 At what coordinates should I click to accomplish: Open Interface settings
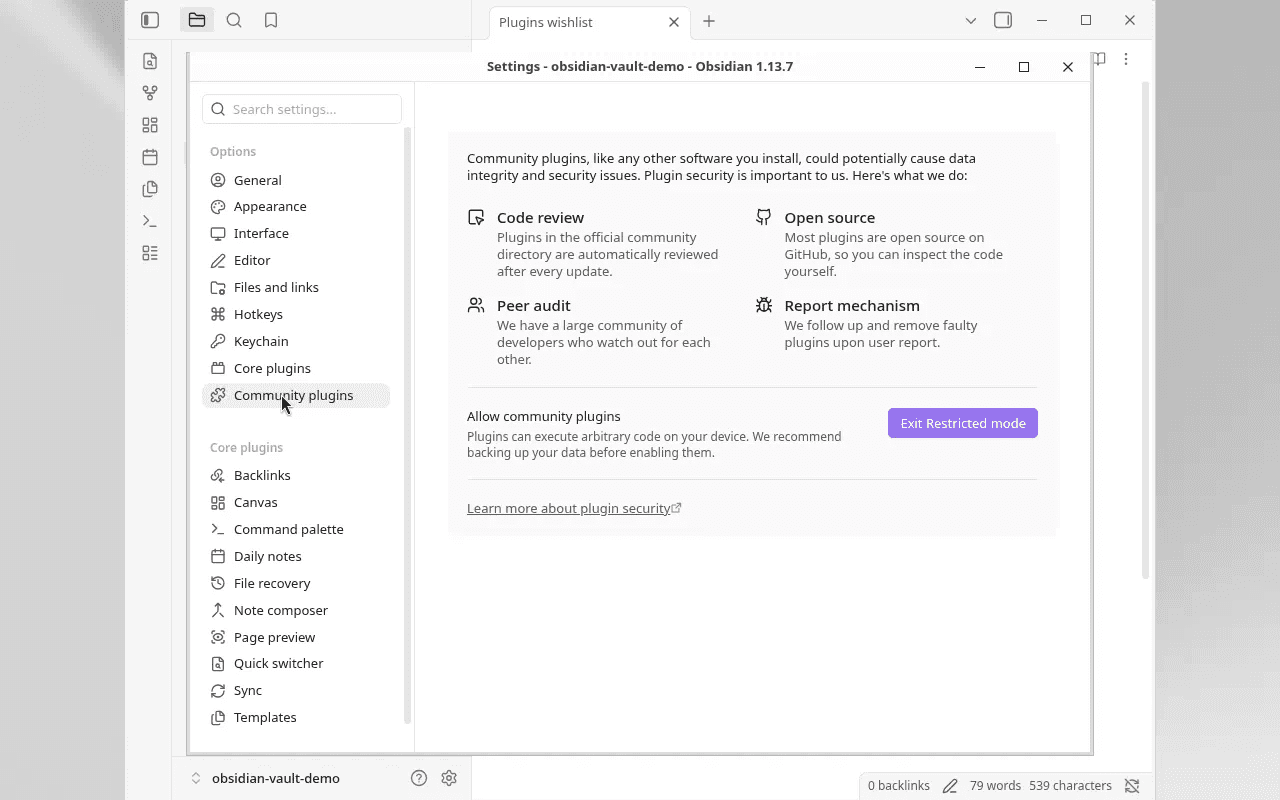[296, 233]
